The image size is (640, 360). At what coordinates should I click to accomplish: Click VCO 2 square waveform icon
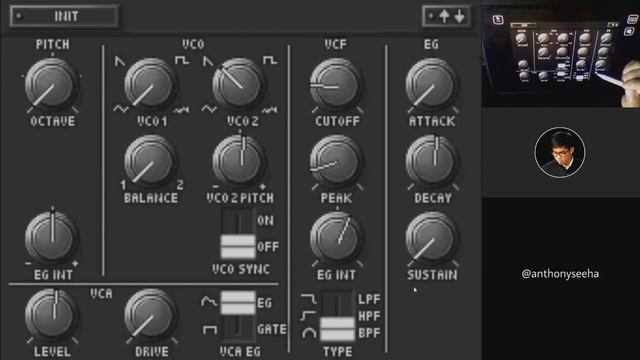270,60
